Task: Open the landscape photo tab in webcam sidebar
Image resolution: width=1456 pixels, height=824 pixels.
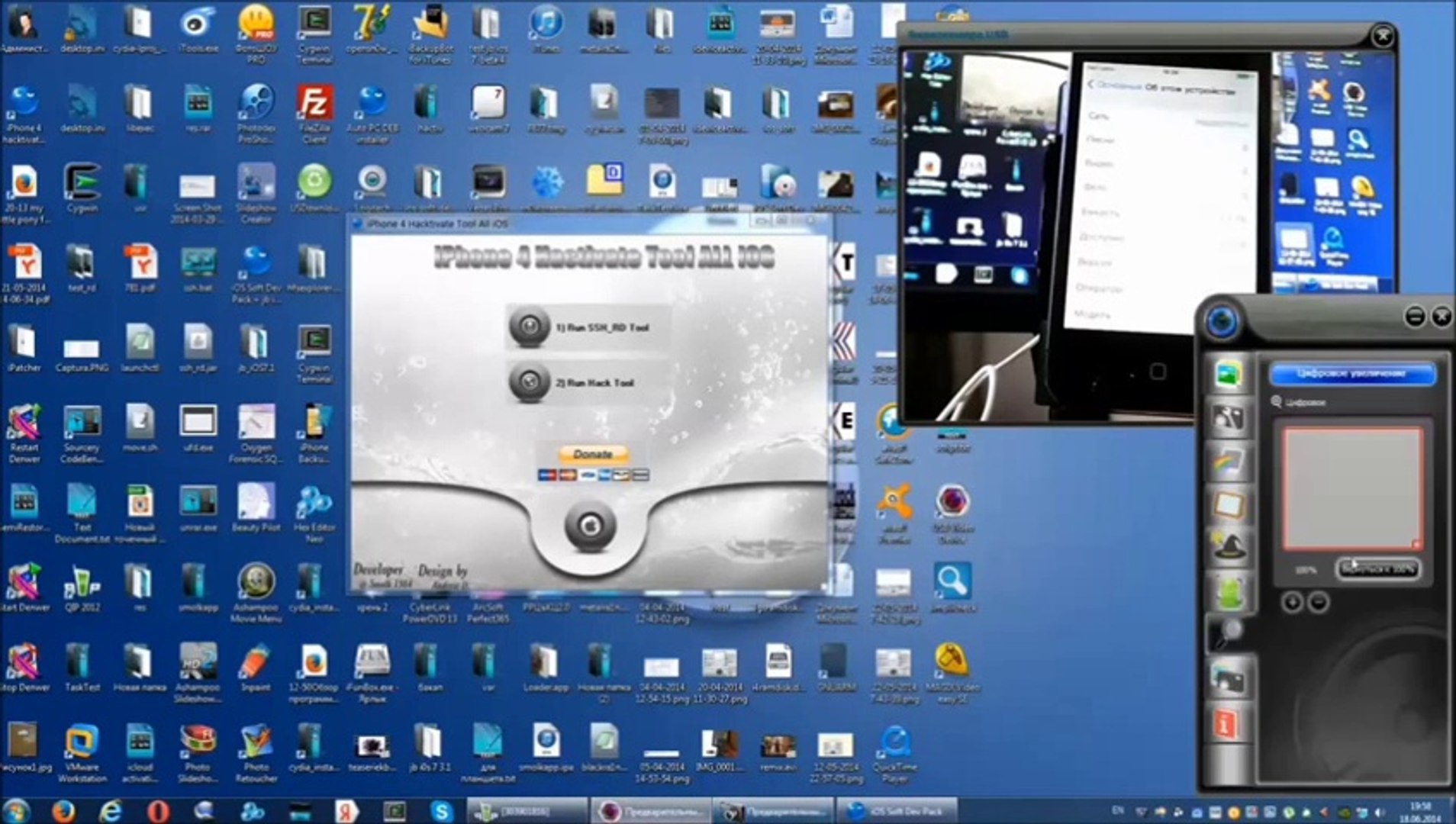Action: coord(1229,375)
